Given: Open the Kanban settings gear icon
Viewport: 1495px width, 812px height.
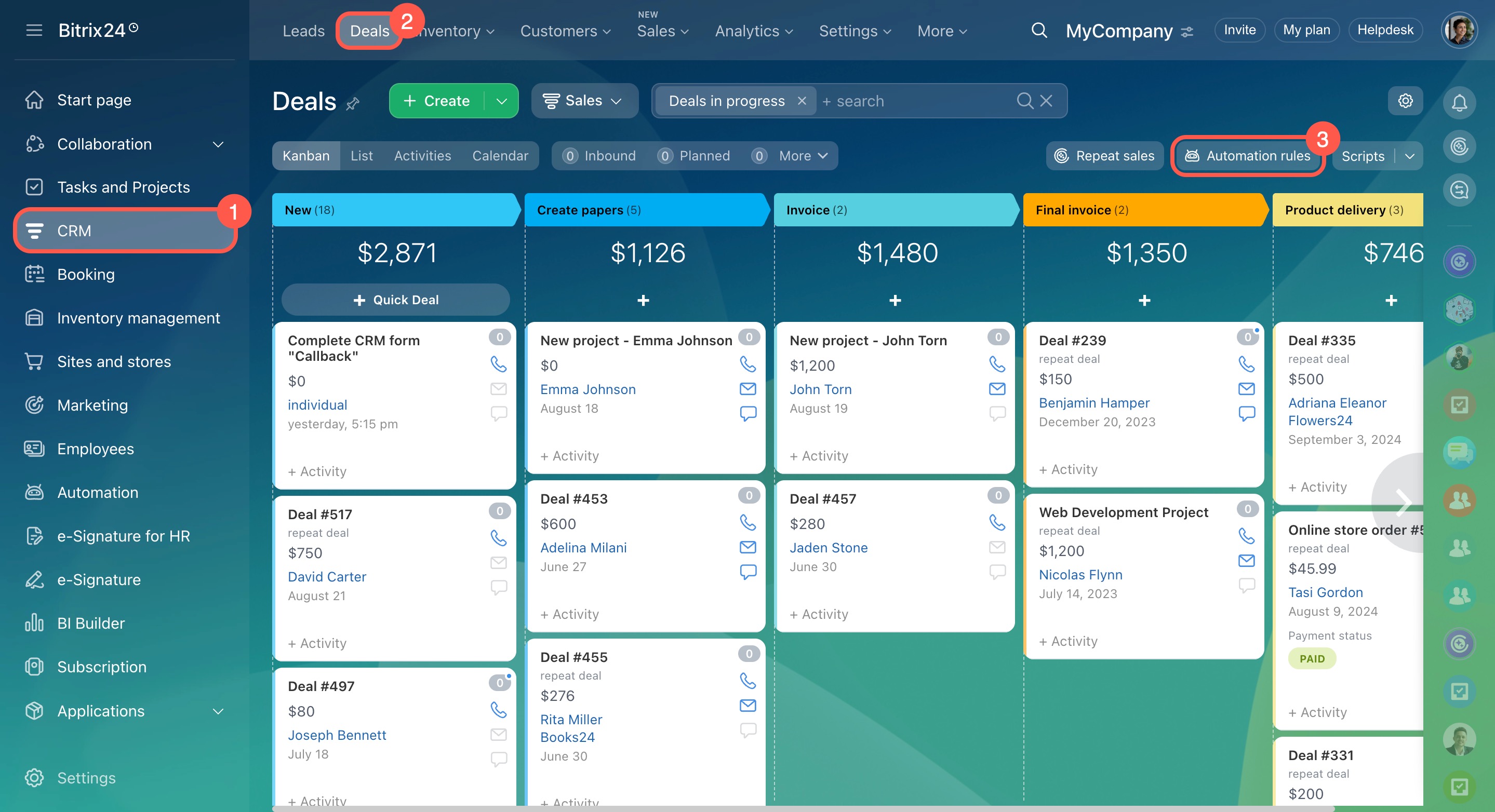Looking at the screenshot, I should (1405, 101).
